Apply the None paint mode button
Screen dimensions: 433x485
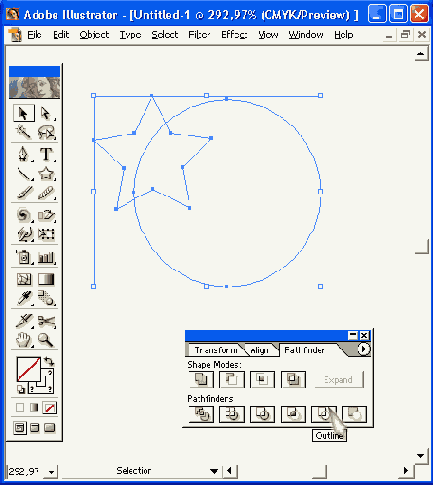tap(50, 407)
